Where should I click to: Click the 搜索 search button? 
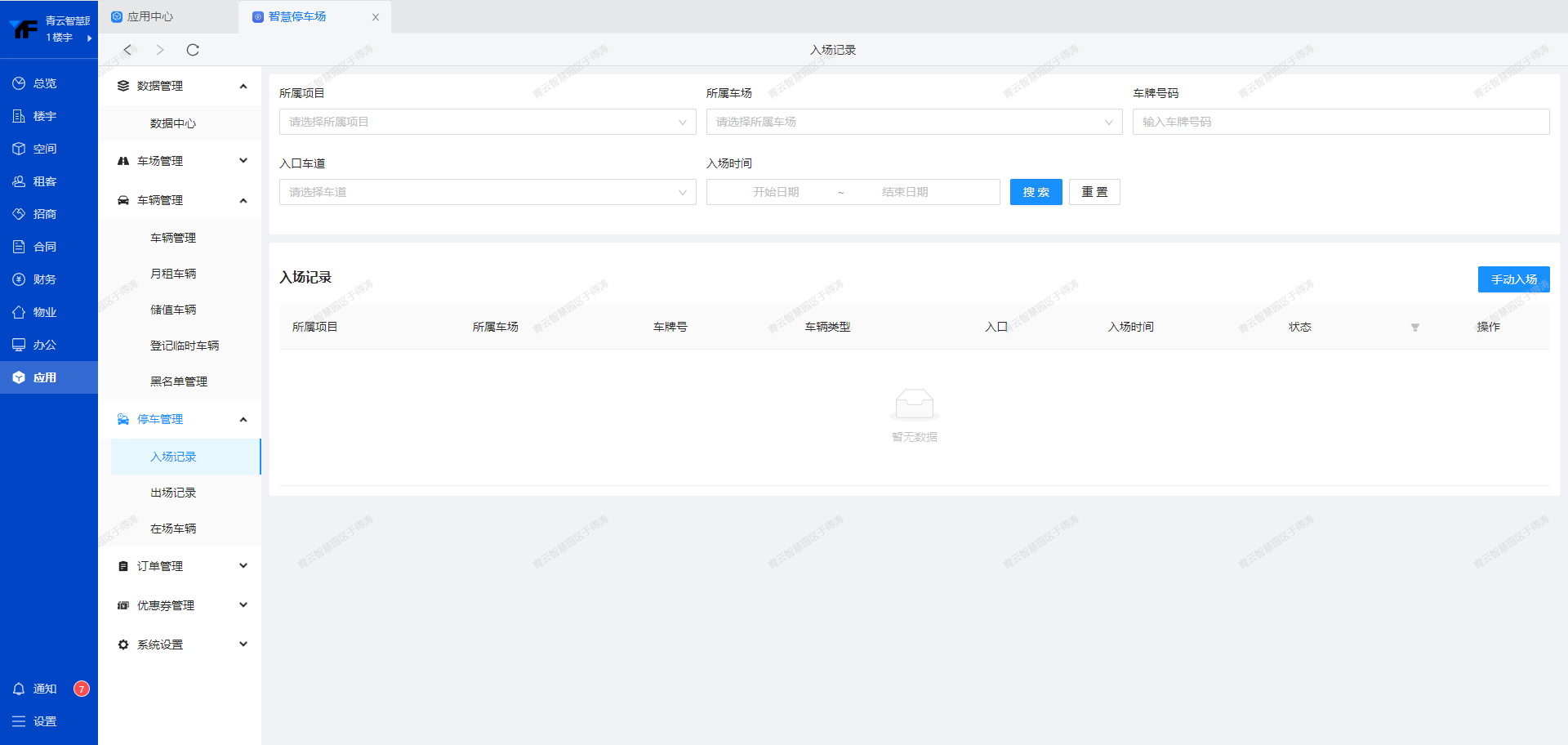1036,192
